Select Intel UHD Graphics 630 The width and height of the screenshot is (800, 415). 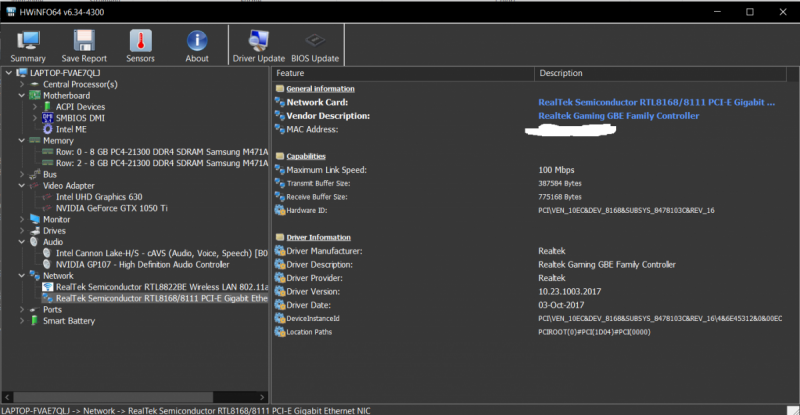[x=99, y=197]
